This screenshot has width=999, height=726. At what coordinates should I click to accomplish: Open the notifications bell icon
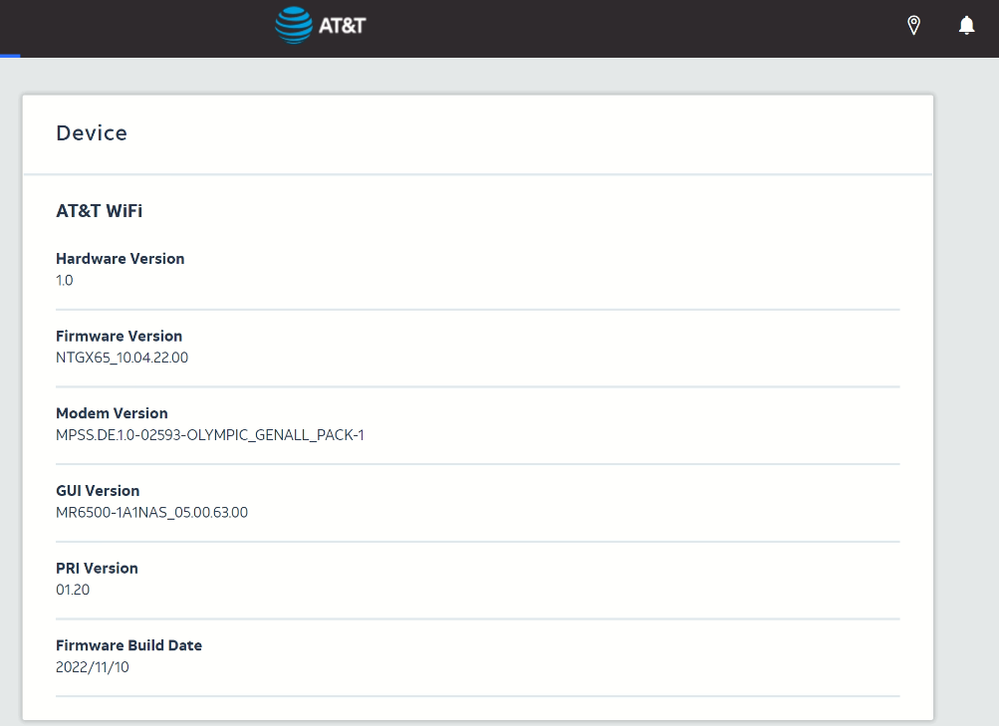pyautogui.click(x=966, y=26)
